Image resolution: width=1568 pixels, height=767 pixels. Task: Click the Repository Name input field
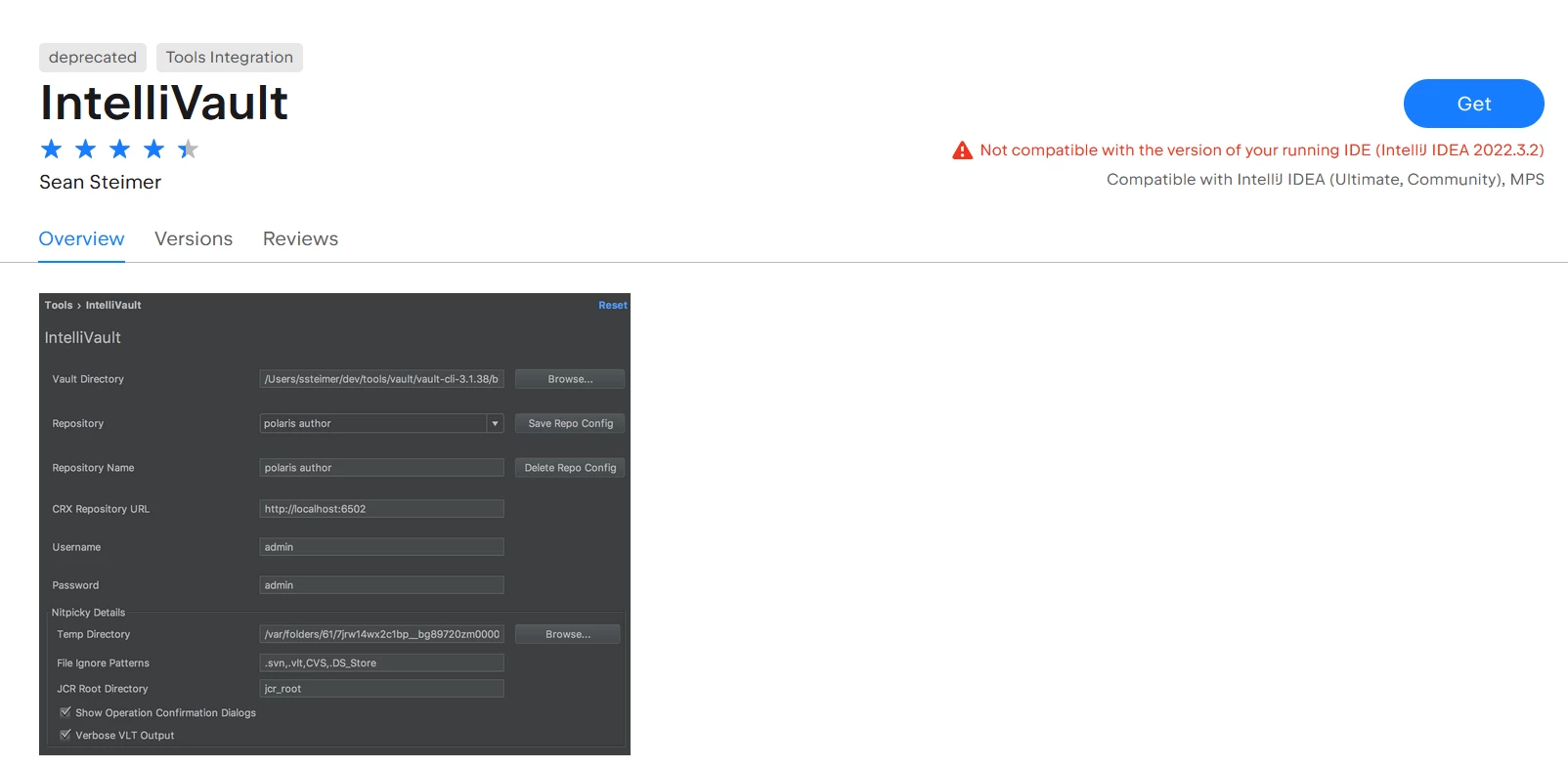(x=381, y=468)
